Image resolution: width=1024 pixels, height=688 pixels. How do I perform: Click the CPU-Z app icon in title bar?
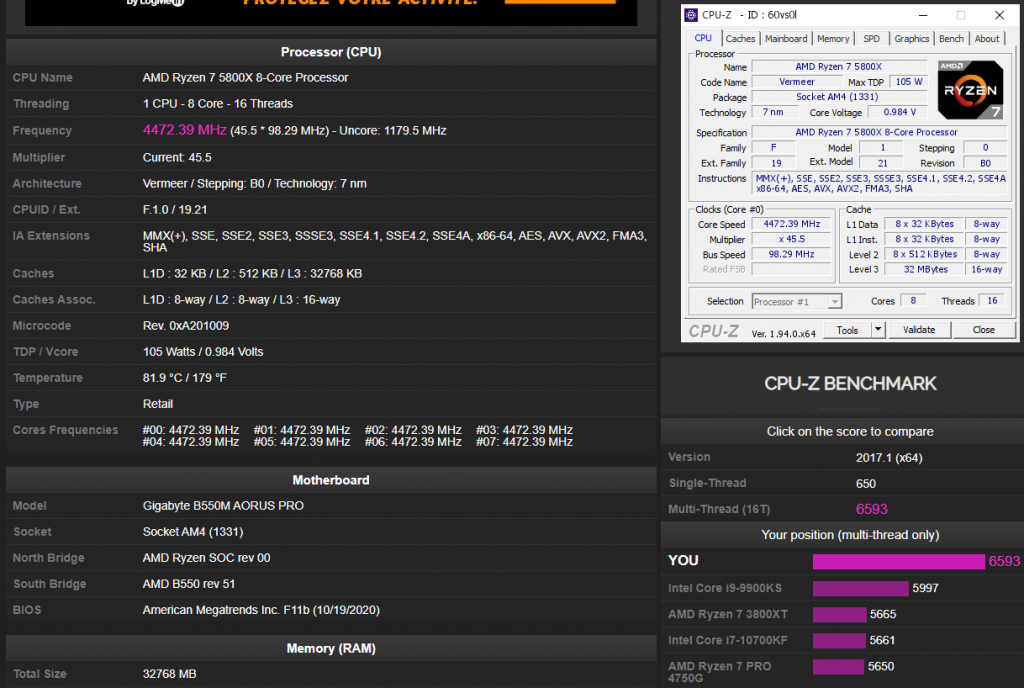[x=690, y=15]
